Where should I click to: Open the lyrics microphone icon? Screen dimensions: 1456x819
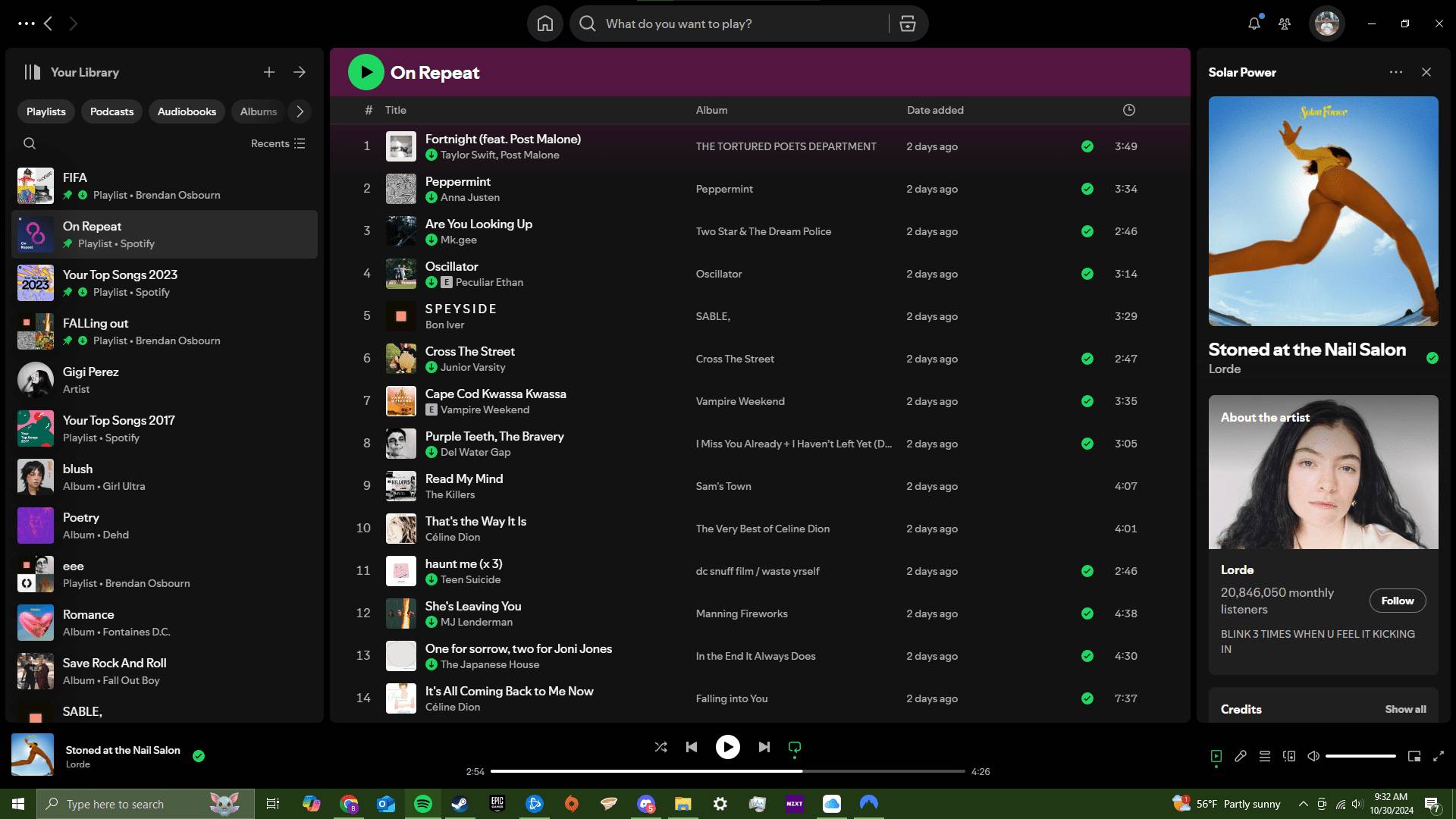[x=1241, y=756]
